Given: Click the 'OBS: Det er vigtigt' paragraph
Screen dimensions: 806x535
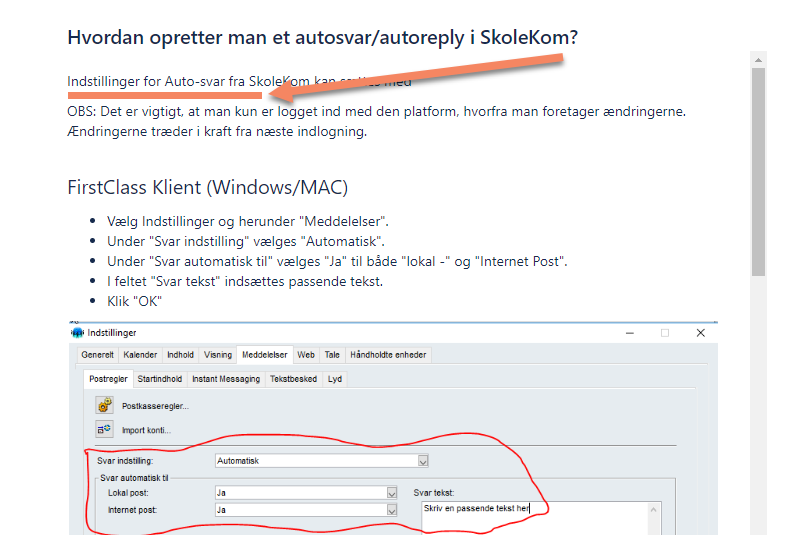Looking at the screenshot, I should coord(376,121).
